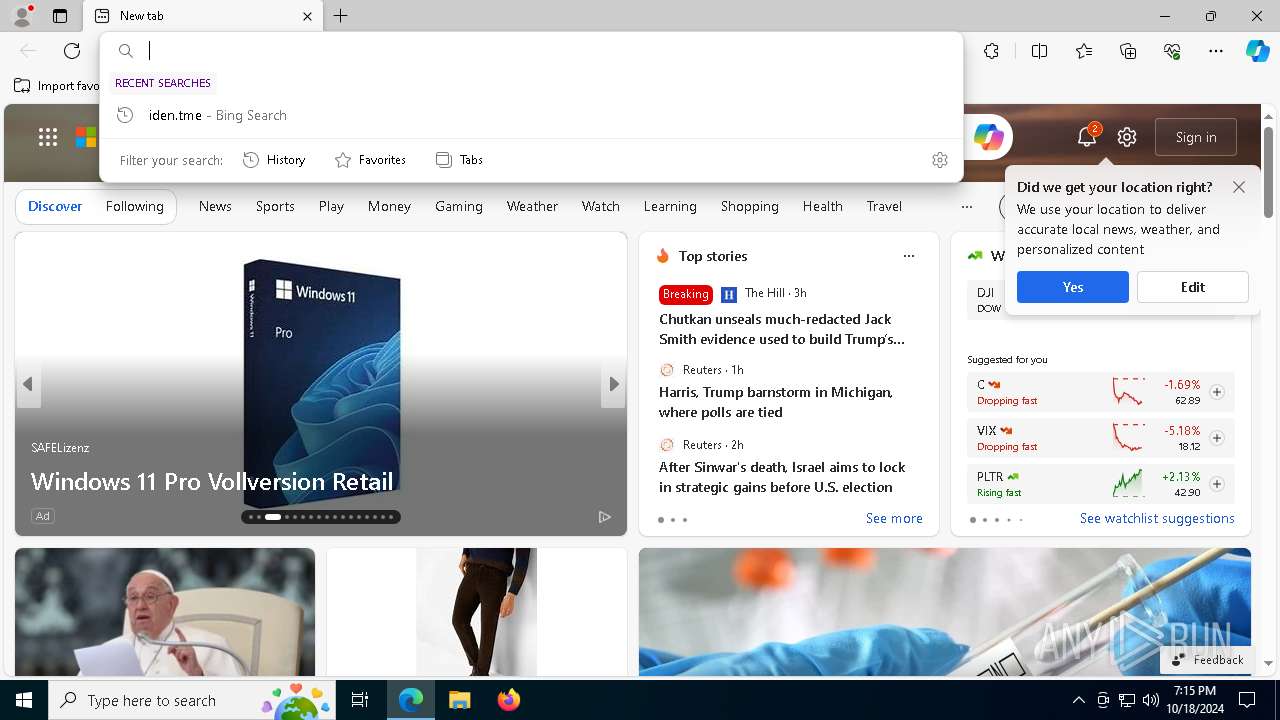1280x720 pixels.
Task: Open Import favorites bar item
Action: (x=56, y=86)
